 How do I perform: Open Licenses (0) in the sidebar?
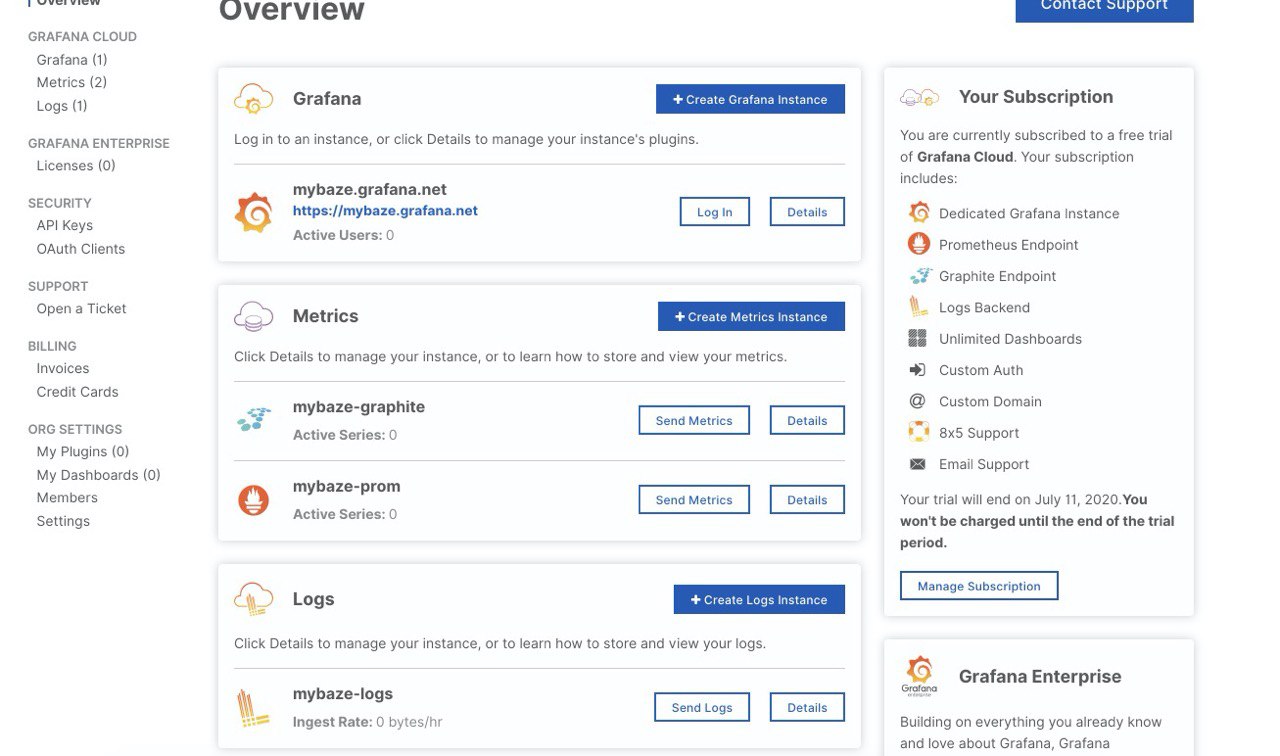click(x=76, y=165)
